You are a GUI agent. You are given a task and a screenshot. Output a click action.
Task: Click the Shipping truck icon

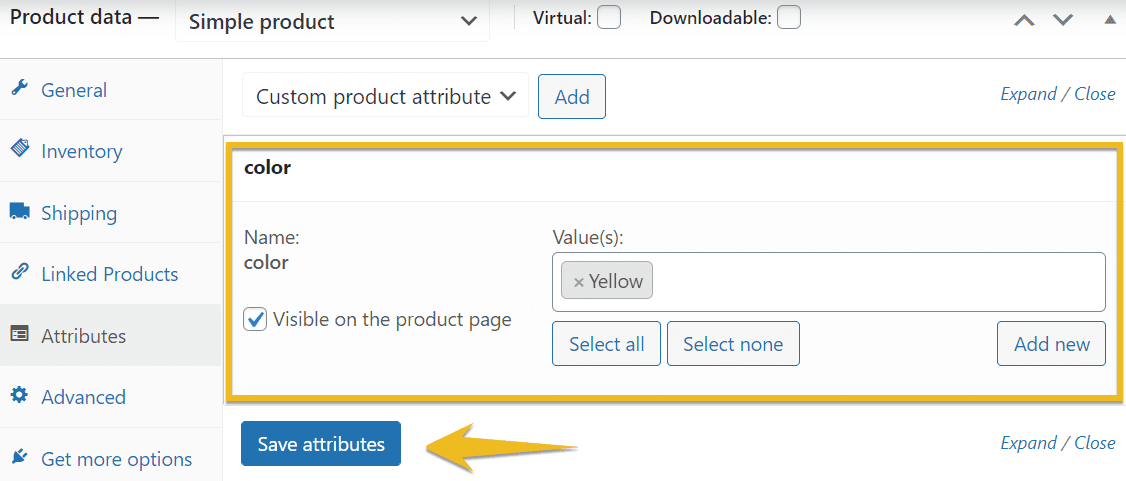point(20,212)
